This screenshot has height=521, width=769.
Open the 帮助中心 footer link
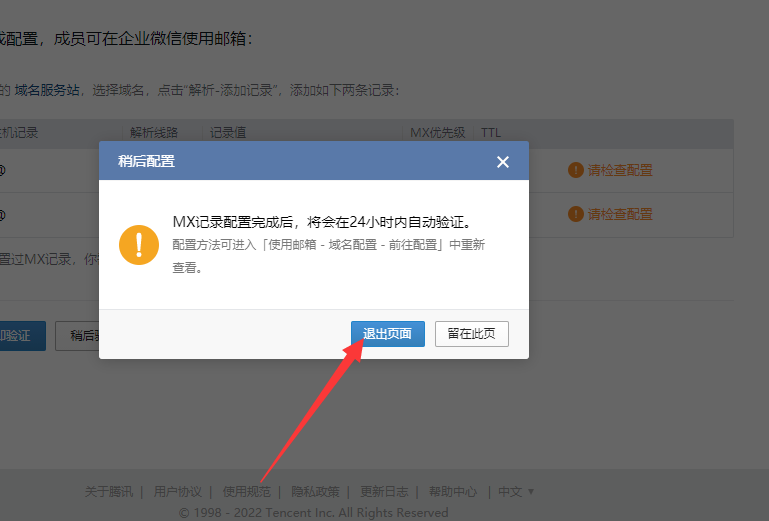(453, 492)
